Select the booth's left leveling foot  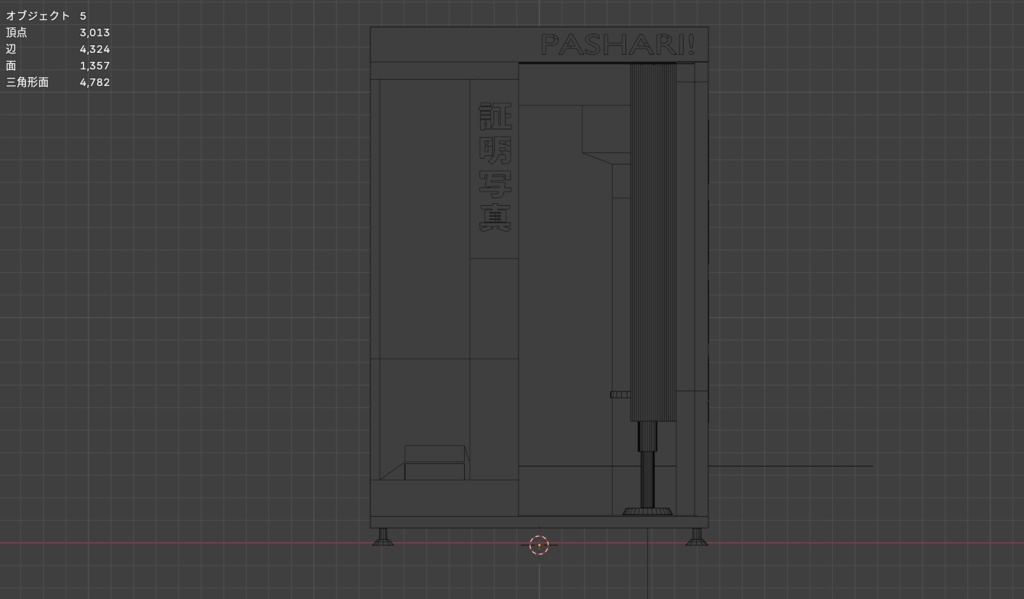383,537
